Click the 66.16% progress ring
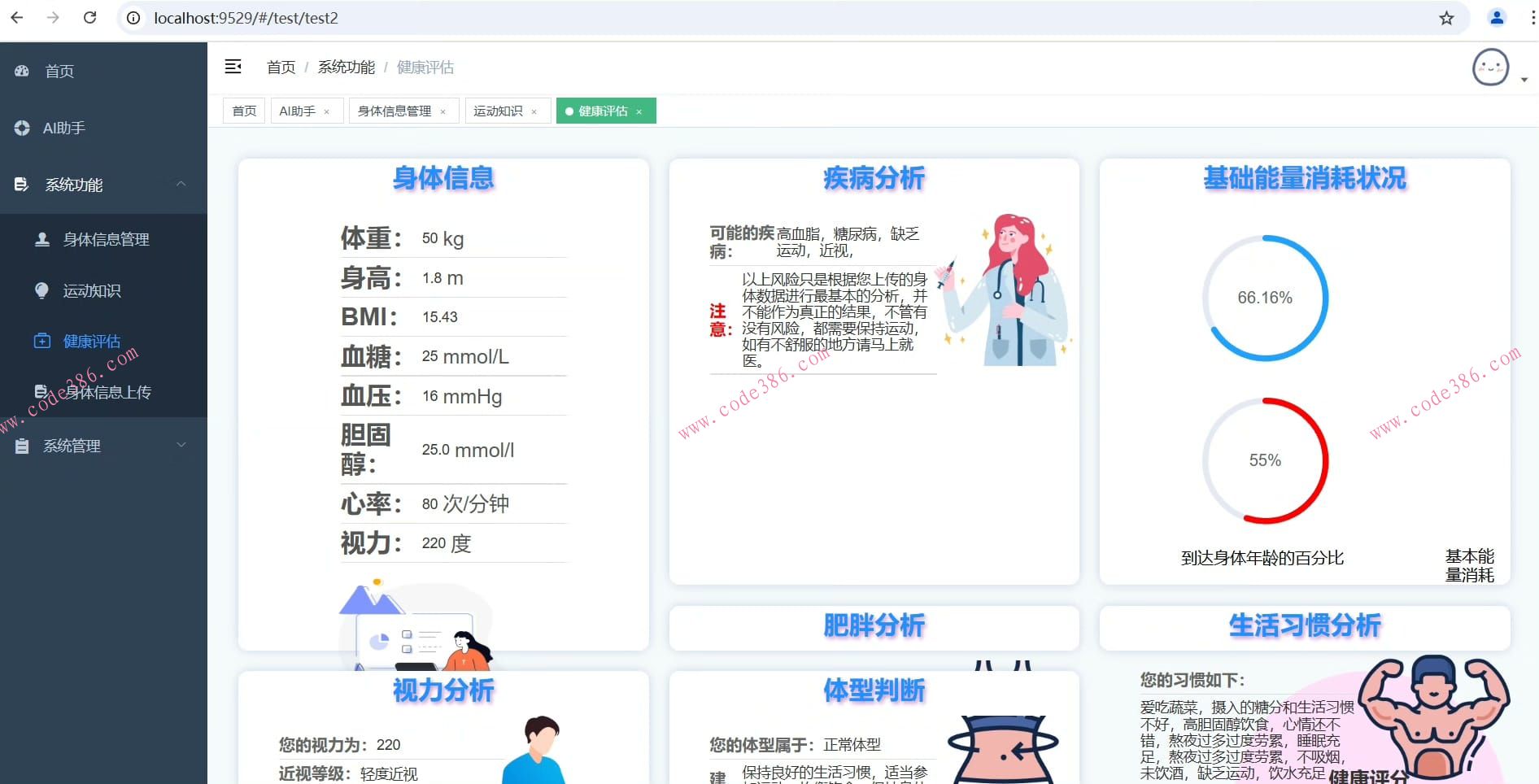Screen dimensions: 1539x784 point(1266,297)
